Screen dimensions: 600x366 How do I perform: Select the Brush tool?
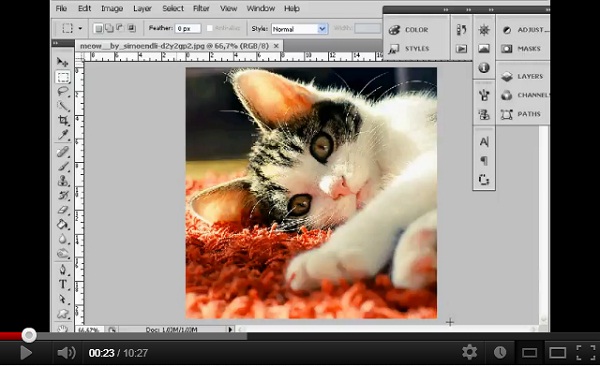(x=63, y=166)
